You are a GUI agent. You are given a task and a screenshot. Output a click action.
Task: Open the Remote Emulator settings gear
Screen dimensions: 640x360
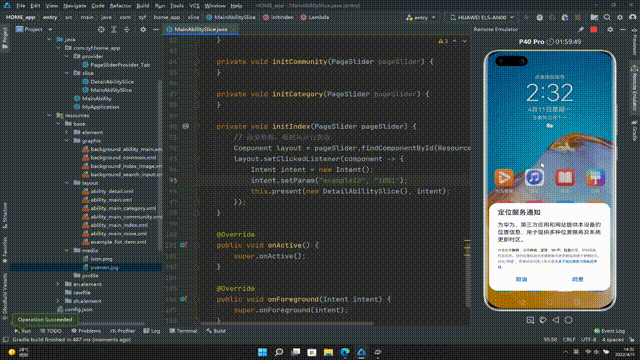point(610,29)
